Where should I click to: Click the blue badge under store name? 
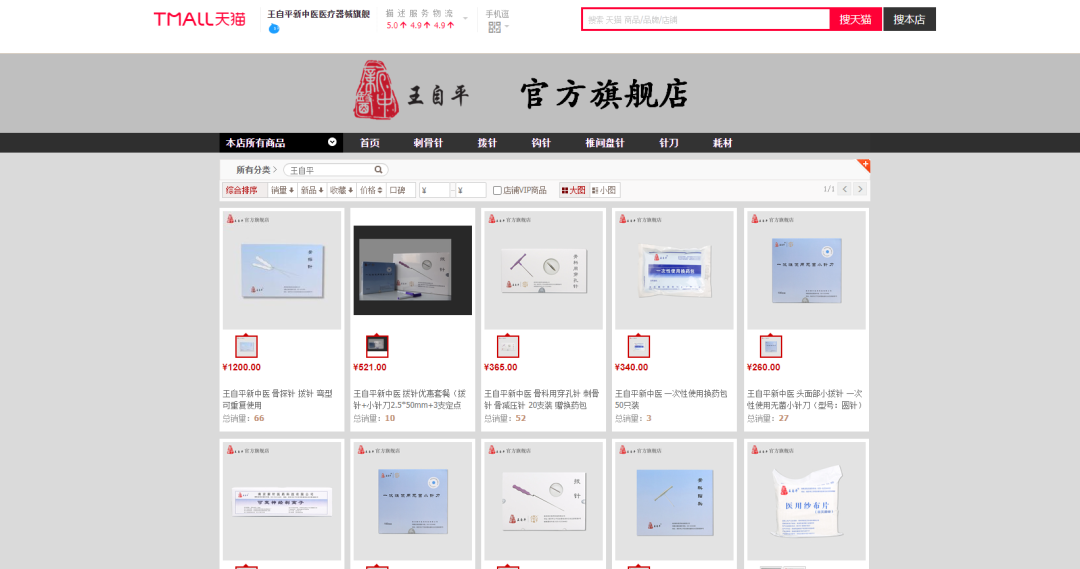274,29
